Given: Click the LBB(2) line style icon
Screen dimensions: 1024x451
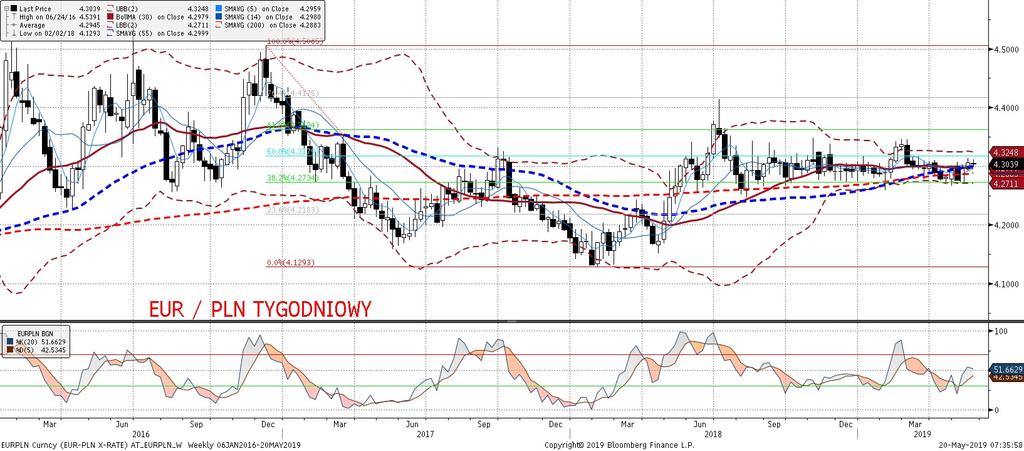Looking at the screenshot, I should (x=110, y=25).
